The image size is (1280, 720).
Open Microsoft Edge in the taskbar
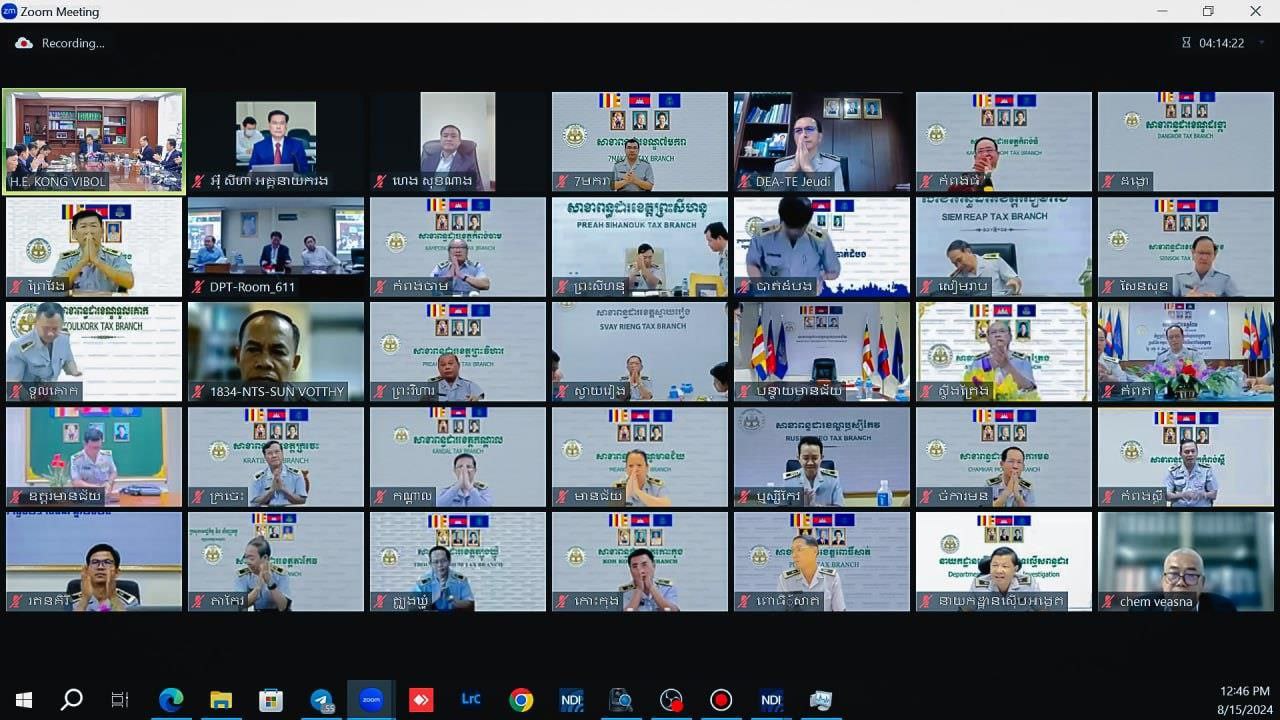tap(171, 700)
